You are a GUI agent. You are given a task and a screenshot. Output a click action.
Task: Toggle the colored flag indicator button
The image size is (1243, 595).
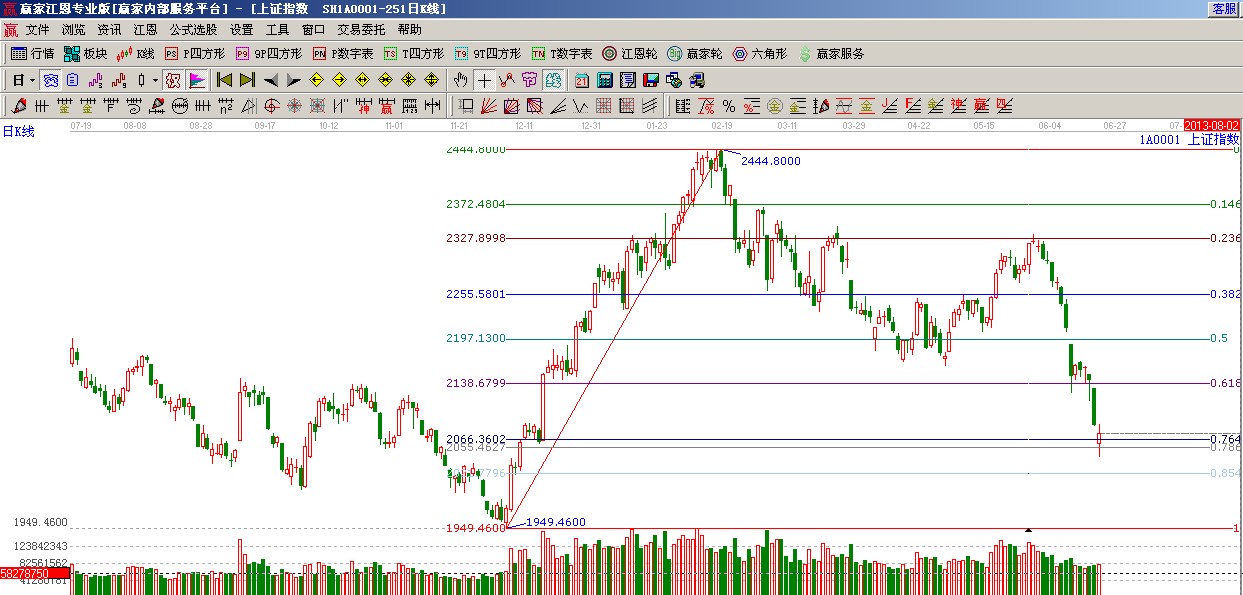click(197, 80)
